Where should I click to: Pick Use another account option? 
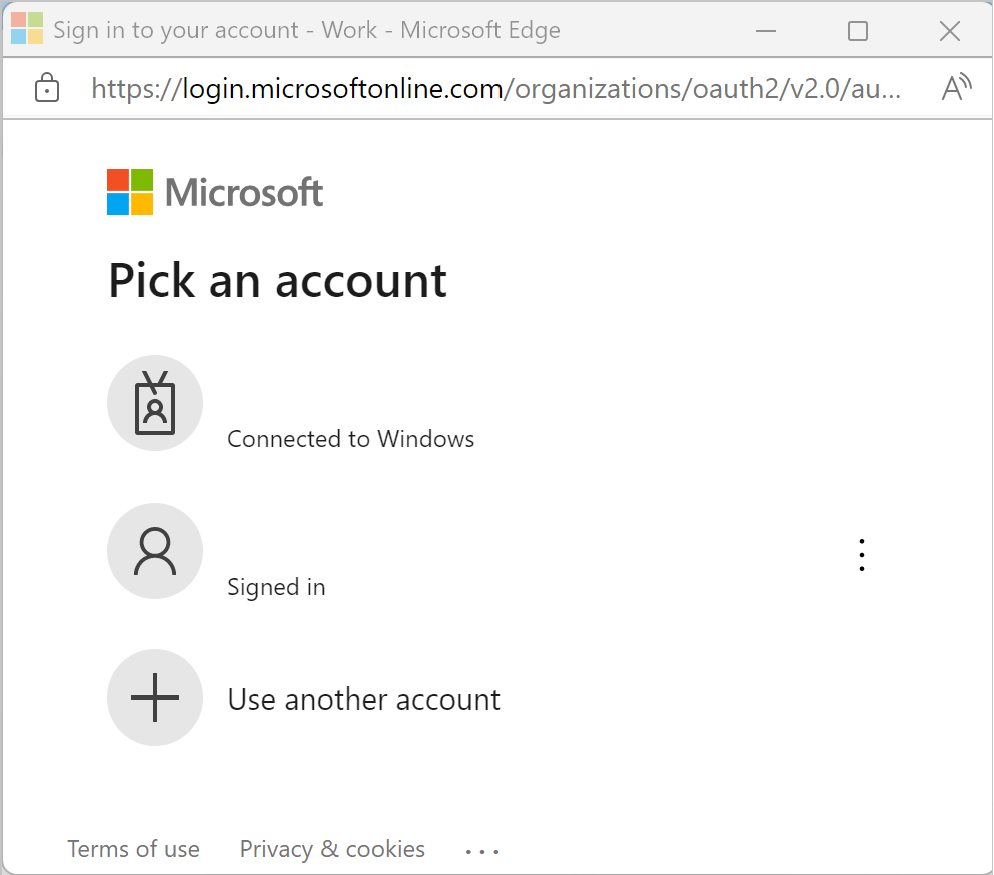pyautogui.click(x=364, y=699)
